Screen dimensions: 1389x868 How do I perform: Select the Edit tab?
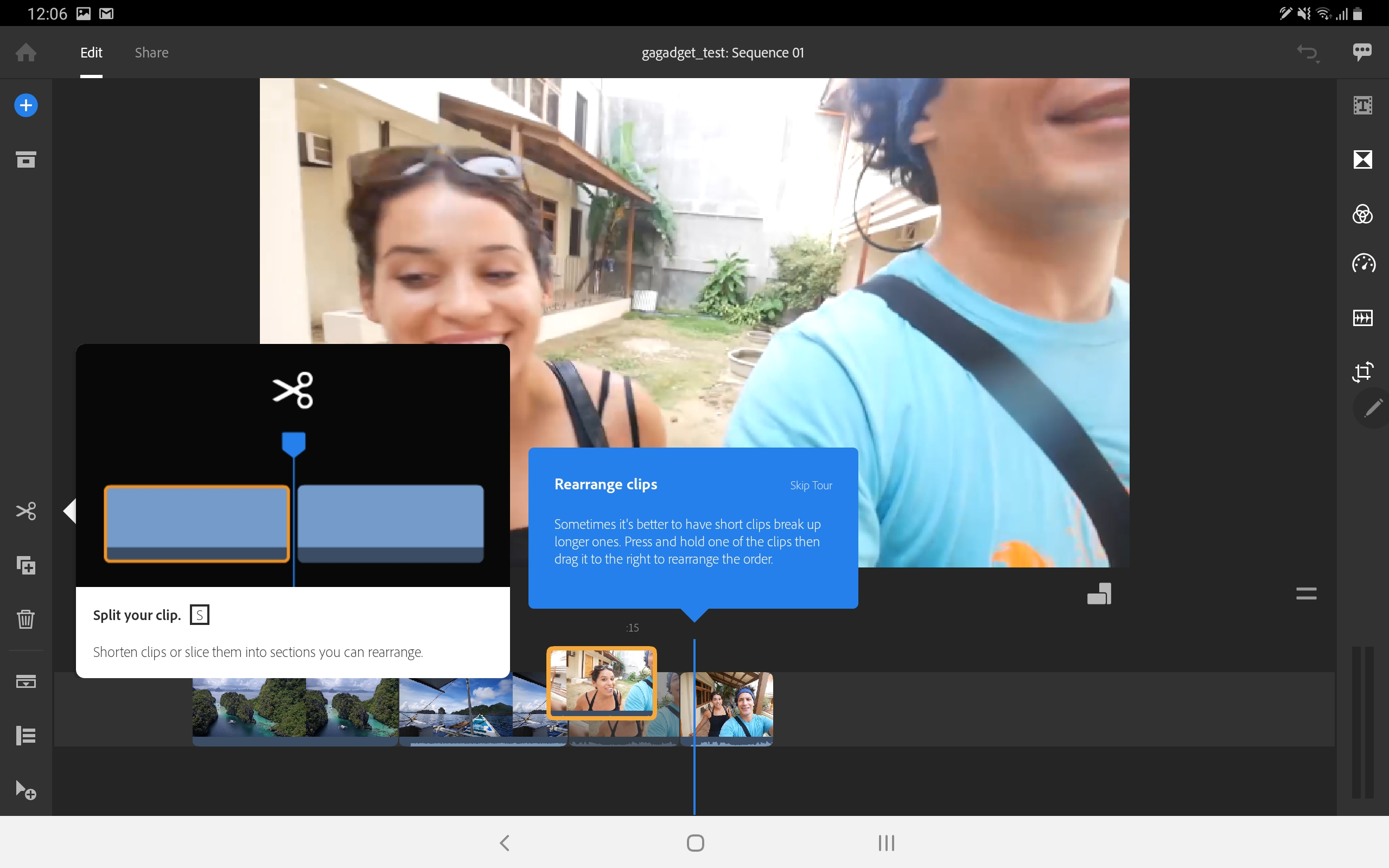click(x=91, y=53)
